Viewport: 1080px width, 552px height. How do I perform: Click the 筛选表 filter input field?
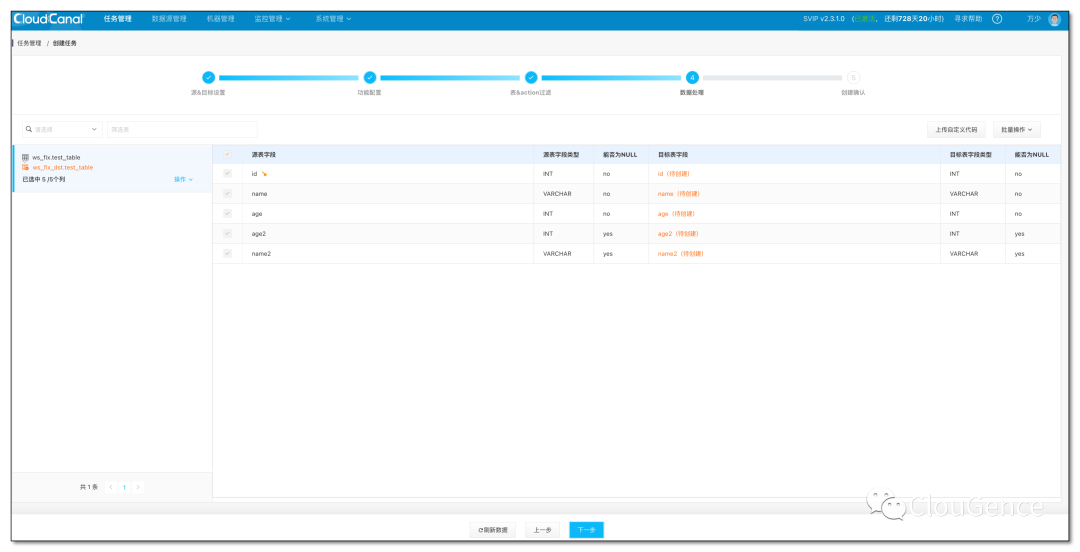click(182, 129)
